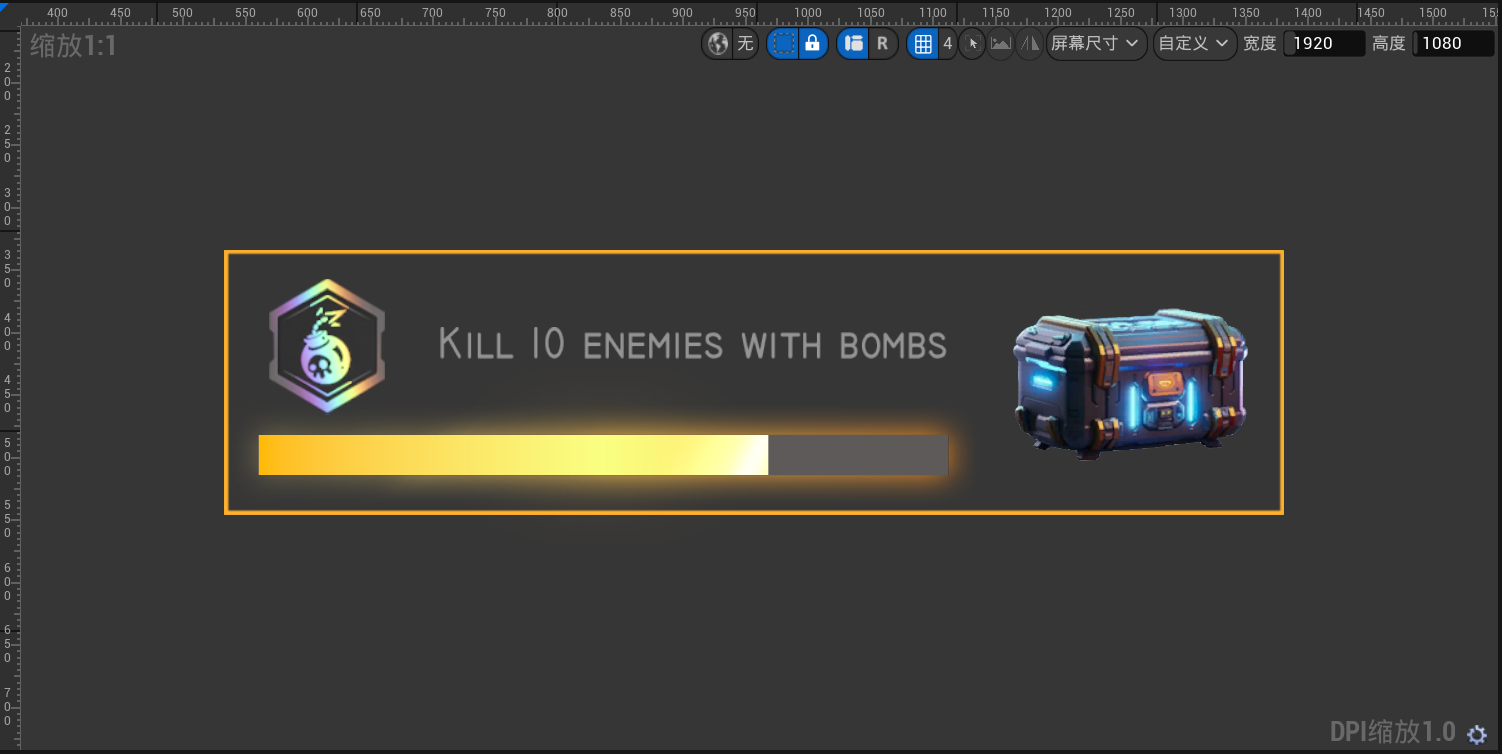This screenshot has height=754, width=1502.
Task: Click the yellow filled part of progress bar
Action: 512,455
